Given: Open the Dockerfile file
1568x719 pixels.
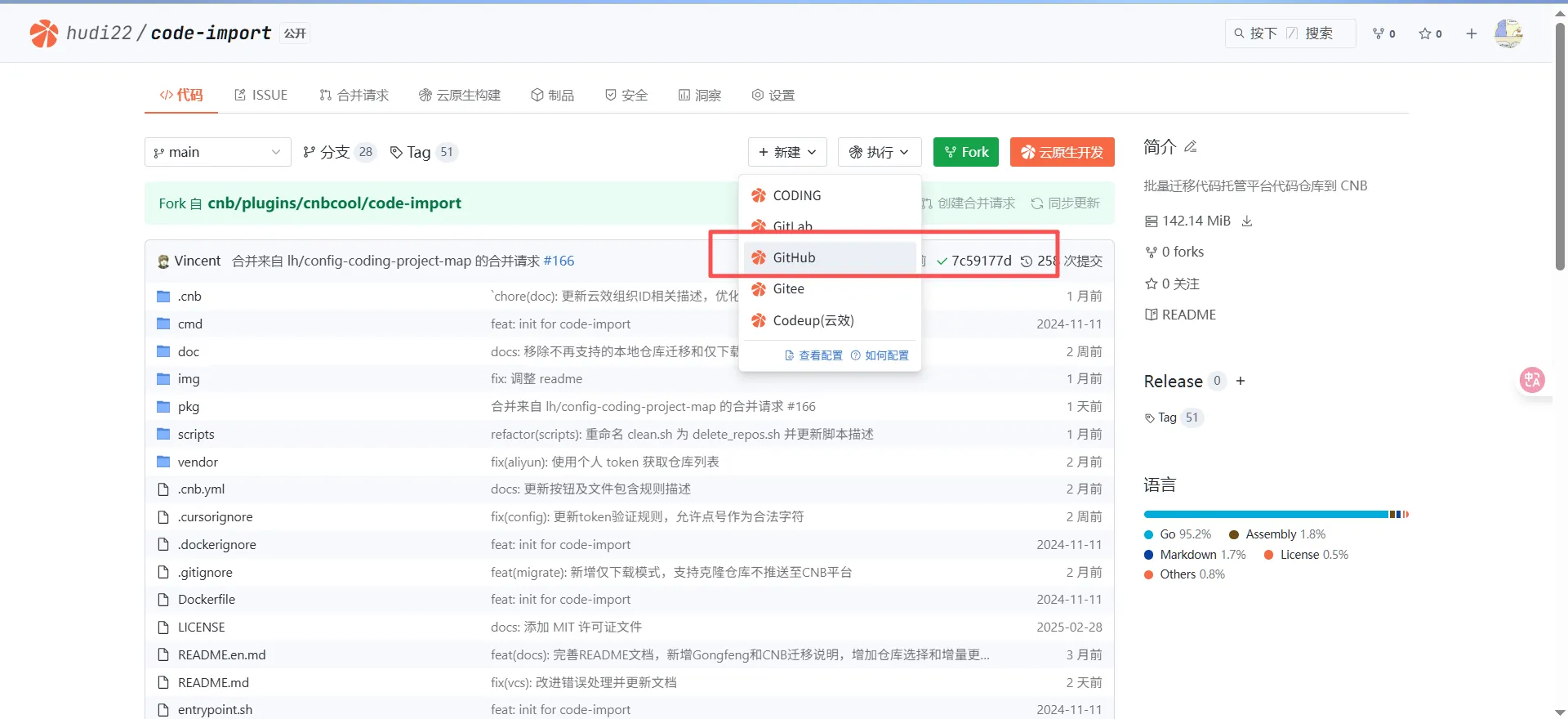Looking at the screenshot, I should 207,600.
